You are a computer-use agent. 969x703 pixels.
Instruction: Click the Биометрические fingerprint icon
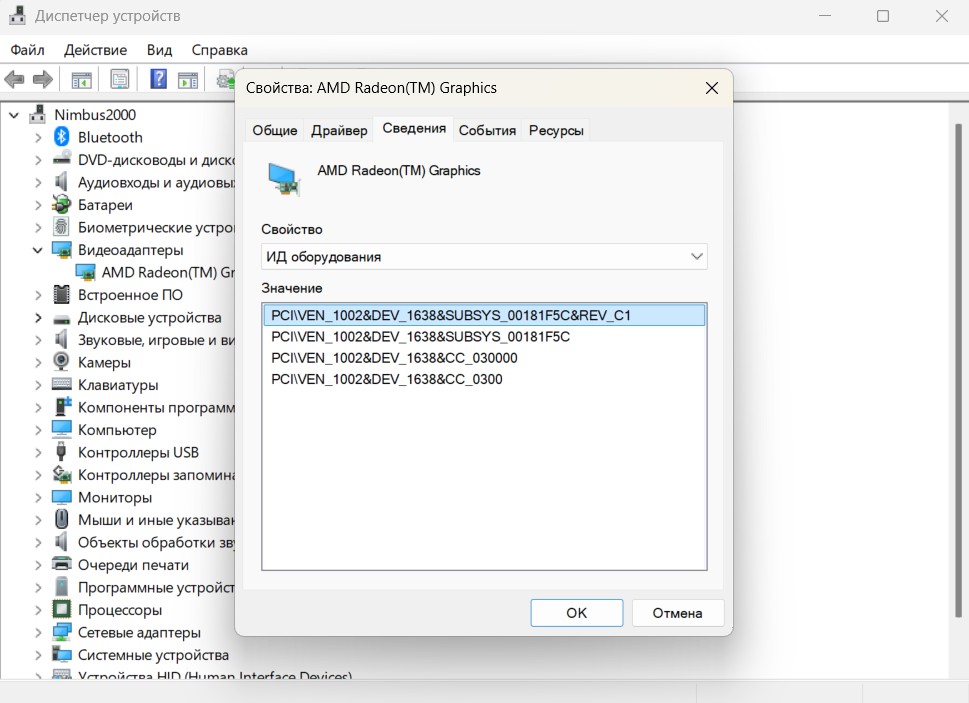point(61,227)
